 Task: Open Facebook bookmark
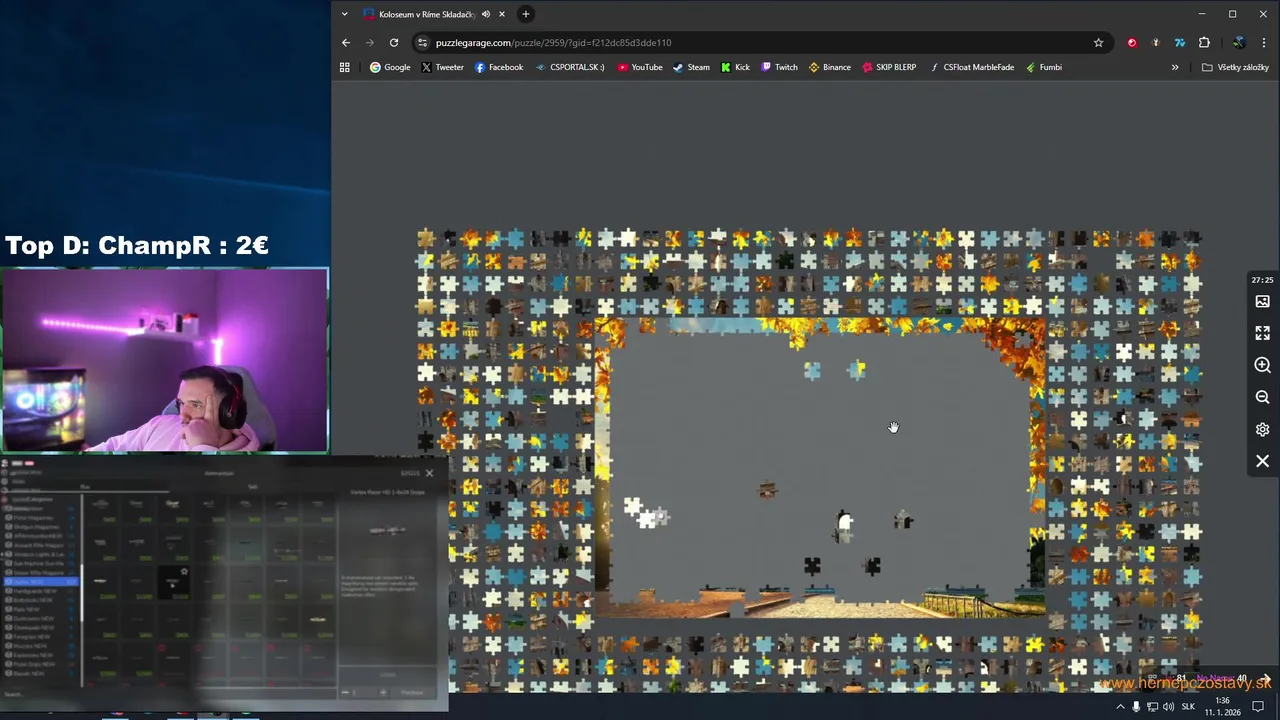pyautogui.click(x=499, y=67)
